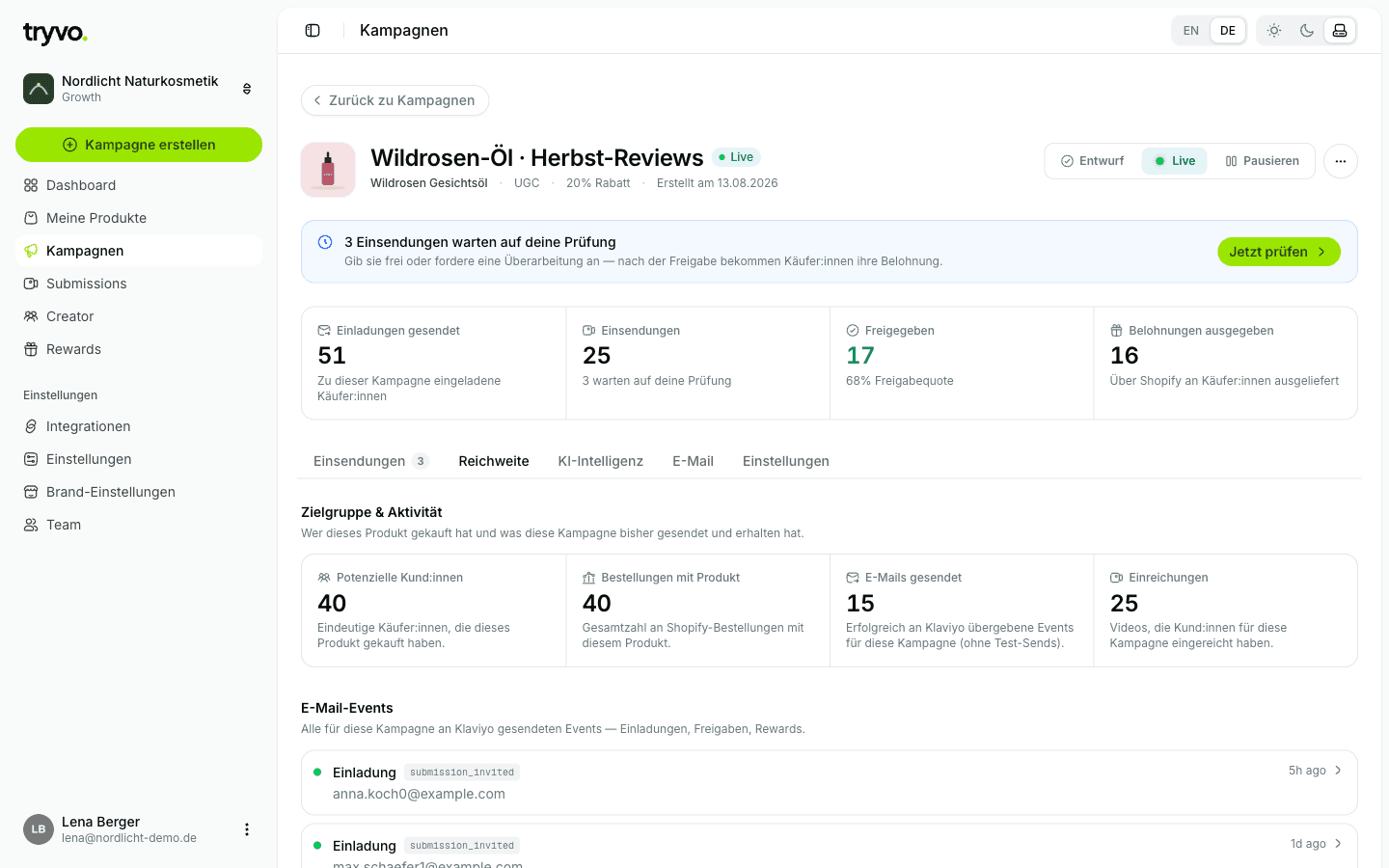Image resolution: width=1389 pixels, height=868 pixels.
Task: Open the Dashboard sidebar item
Action: tap(139, 185)
